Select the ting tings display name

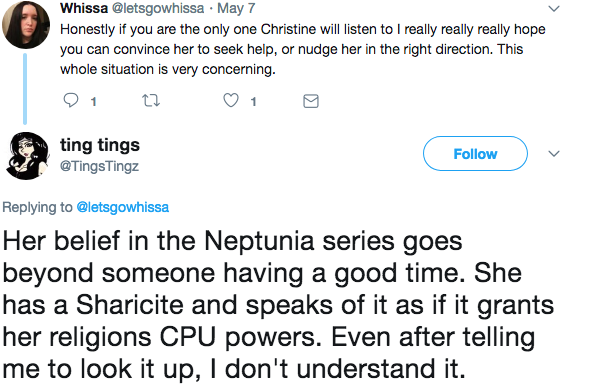pos(100,145)
